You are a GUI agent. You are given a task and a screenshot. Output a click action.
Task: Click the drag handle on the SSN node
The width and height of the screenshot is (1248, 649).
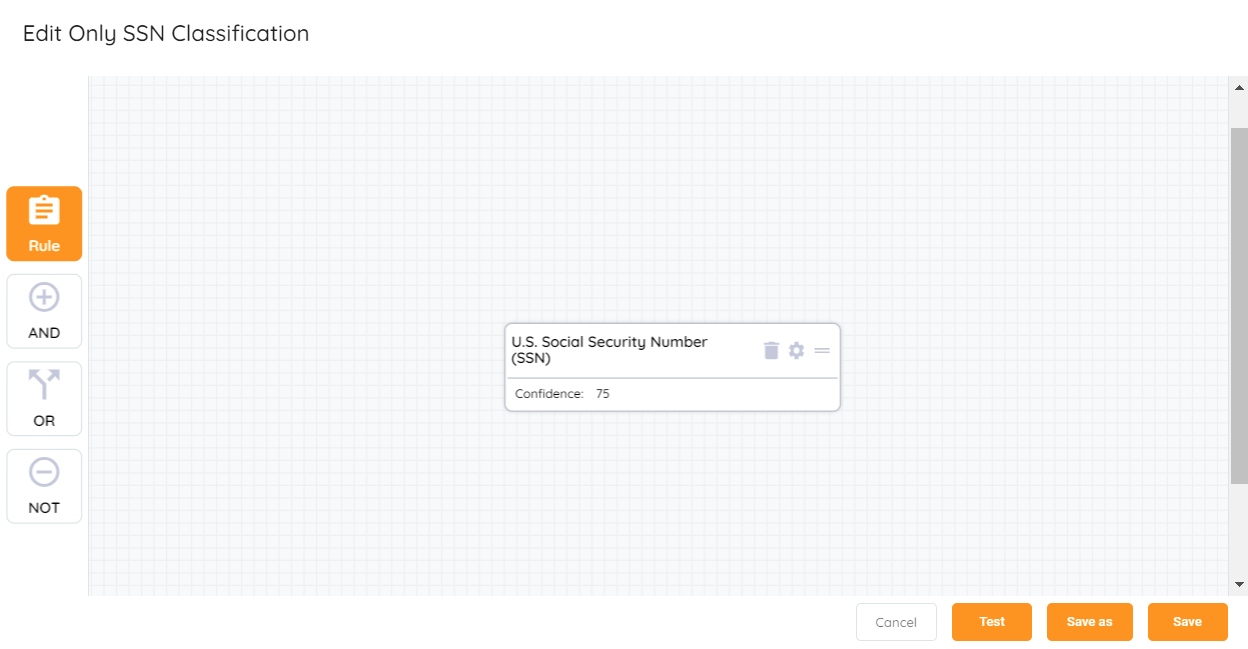click(821, 350)
